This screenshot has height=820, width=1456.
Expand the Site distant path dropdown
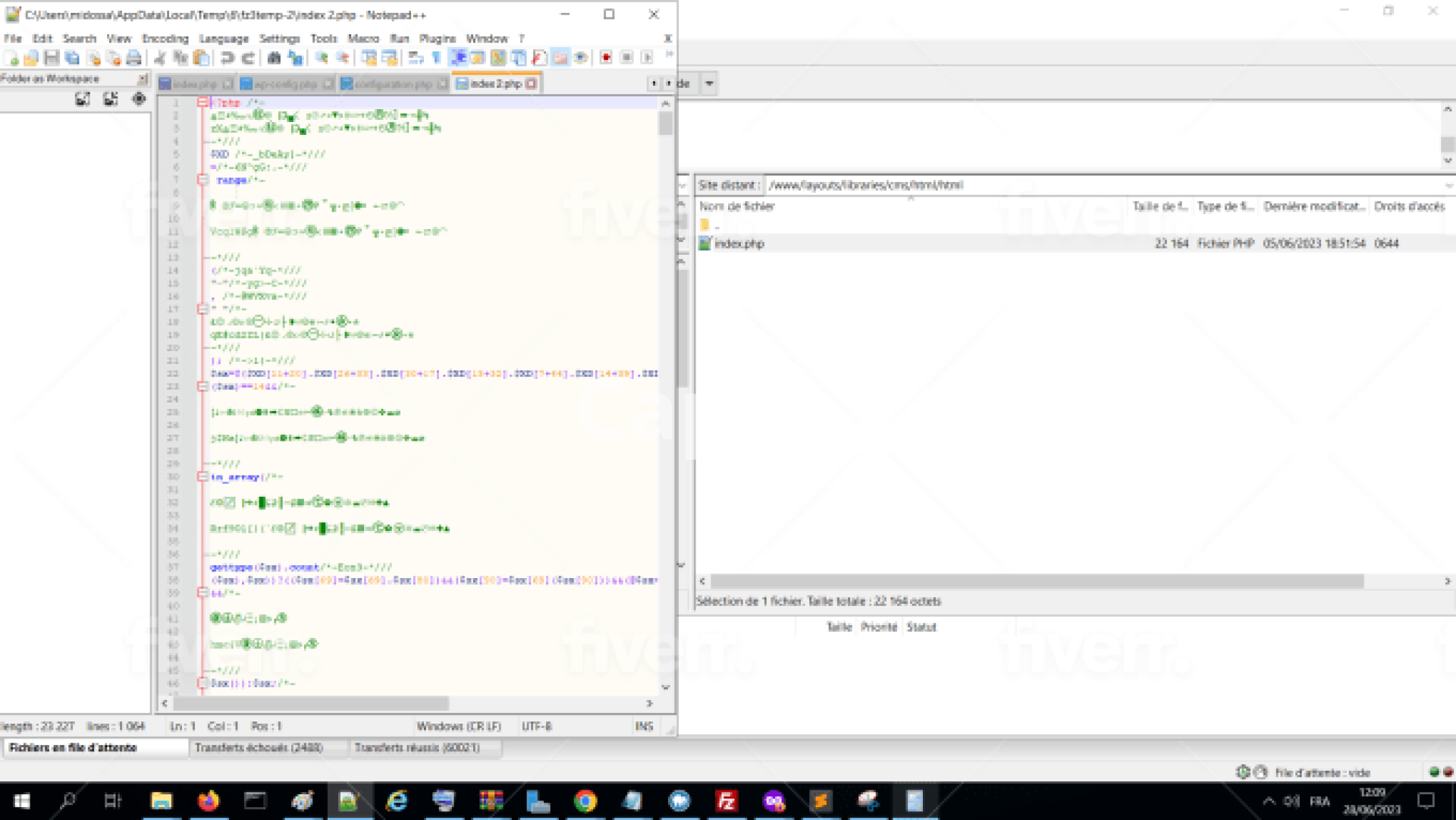coord(1448,185)
